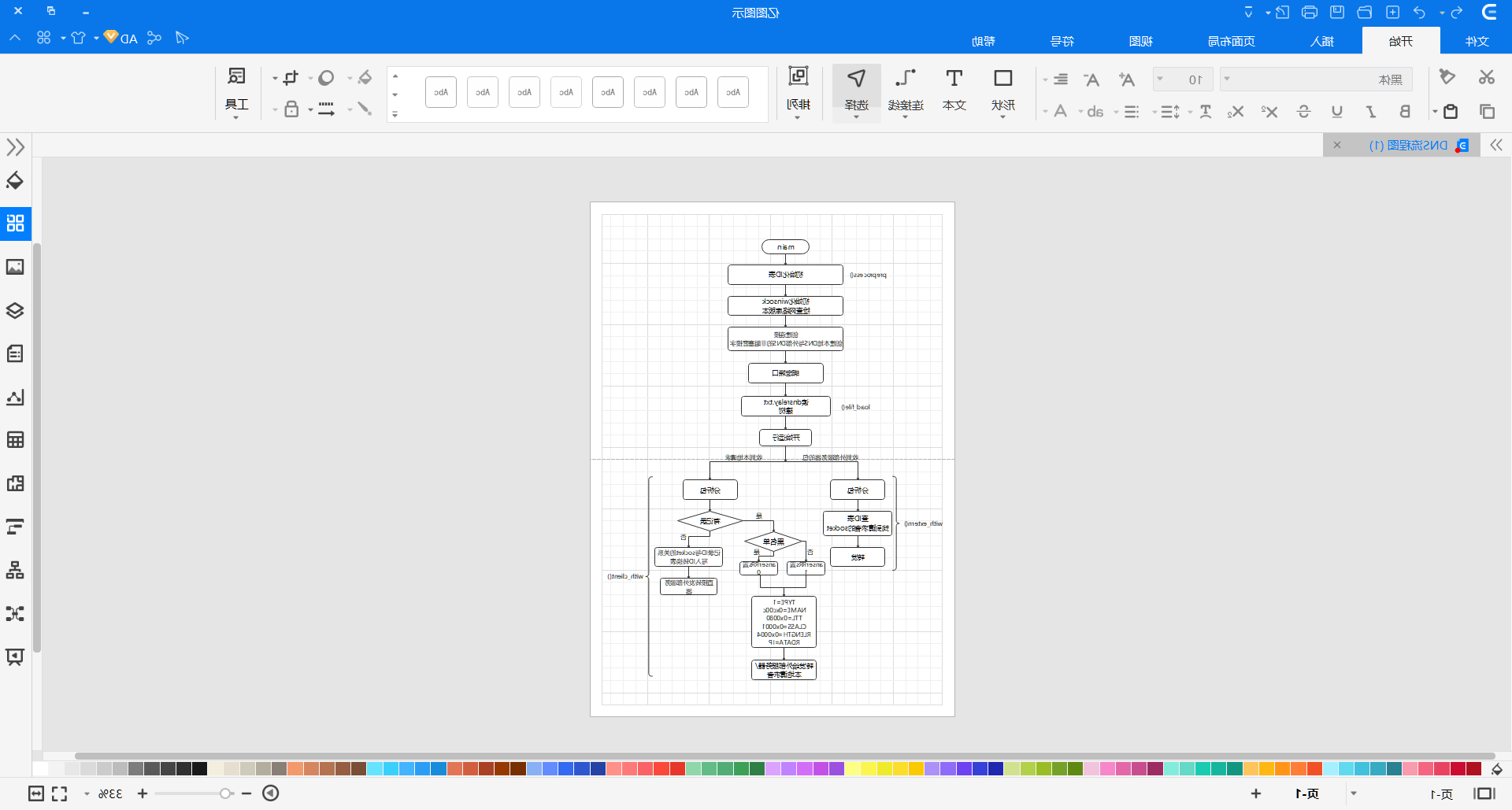The image size is (1512, 810).
Task: Toggle Subscript formatting
Action: [1236, 112]
